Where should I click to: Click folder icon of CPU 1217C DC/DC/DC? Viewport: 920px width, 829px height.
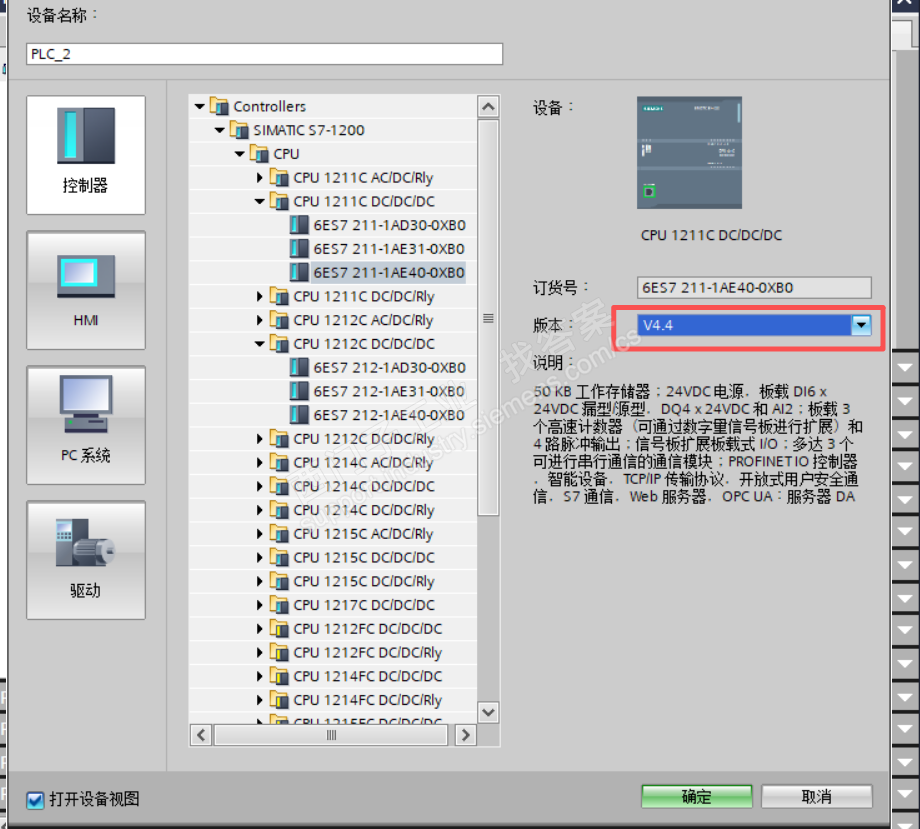[x=279, y=605]
